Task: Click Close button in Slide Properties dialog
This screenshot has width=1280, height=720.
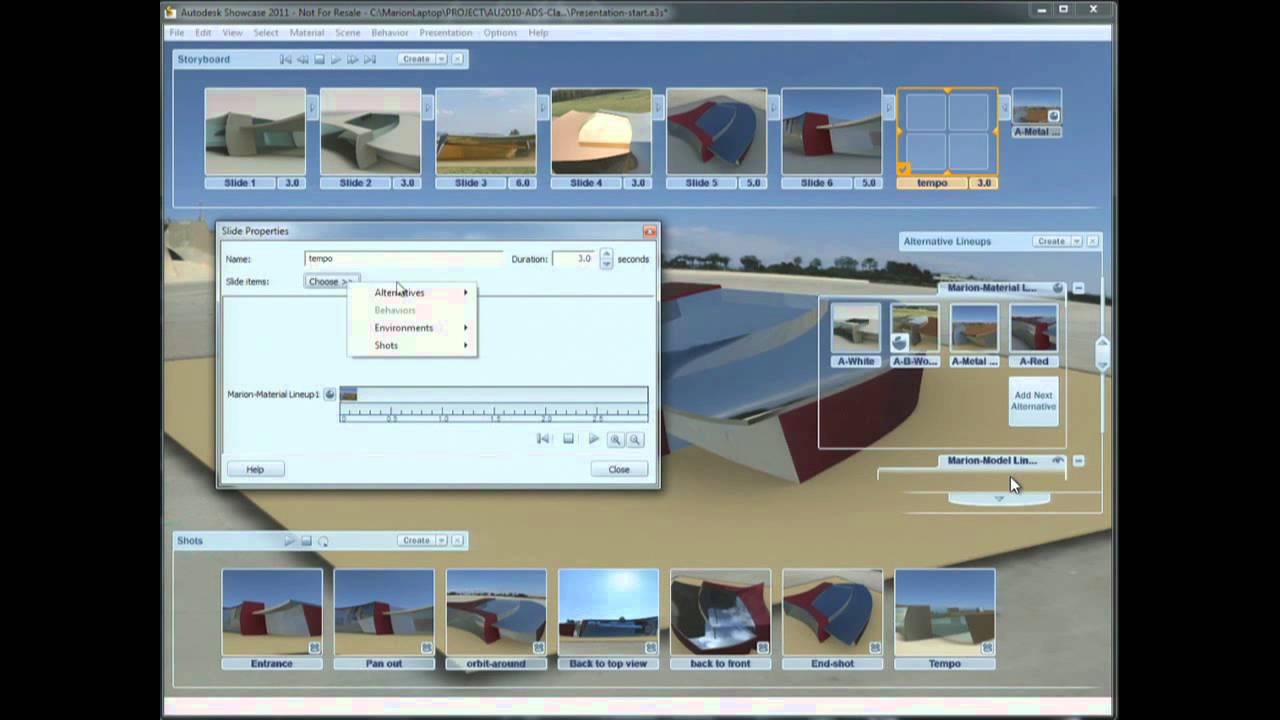Action: [x=619, y=470]
